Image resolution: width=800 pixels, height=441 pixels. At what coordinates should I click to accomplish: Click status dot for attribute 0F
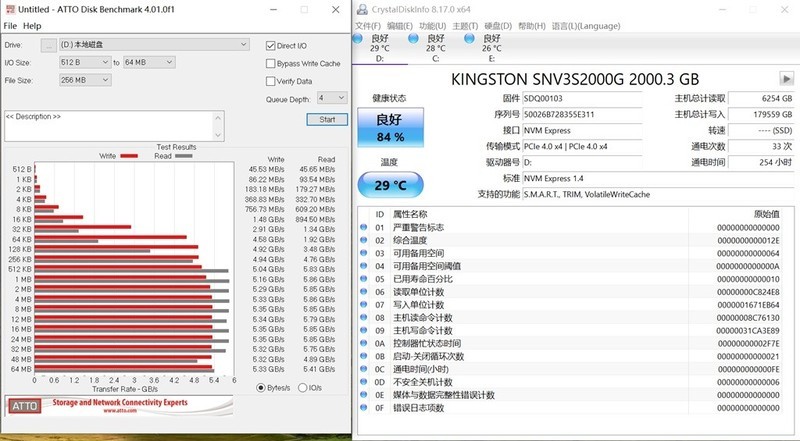click(363, 407)
